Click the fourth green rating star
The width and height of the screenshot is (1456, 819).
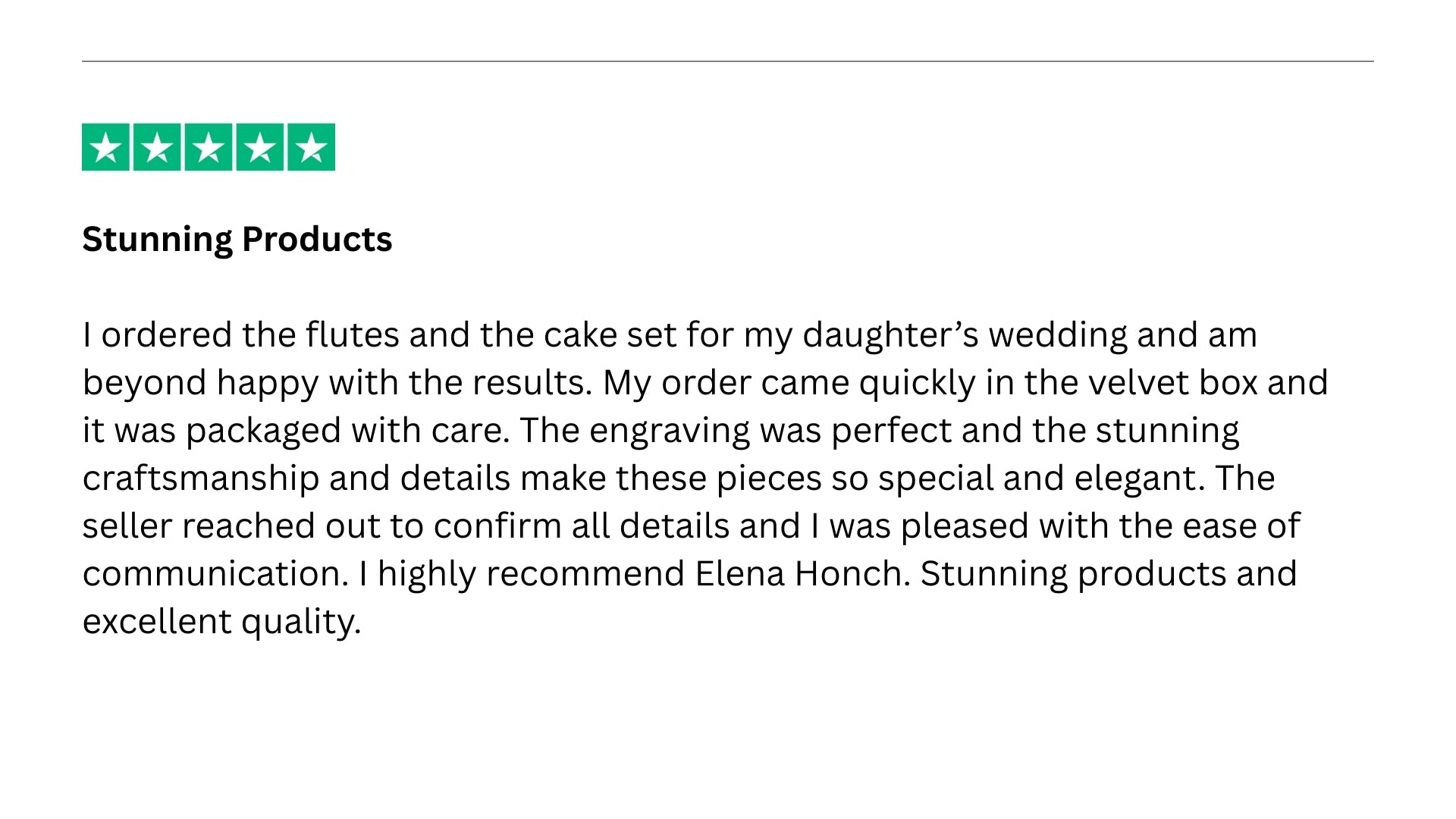click(x=260, y=147)
